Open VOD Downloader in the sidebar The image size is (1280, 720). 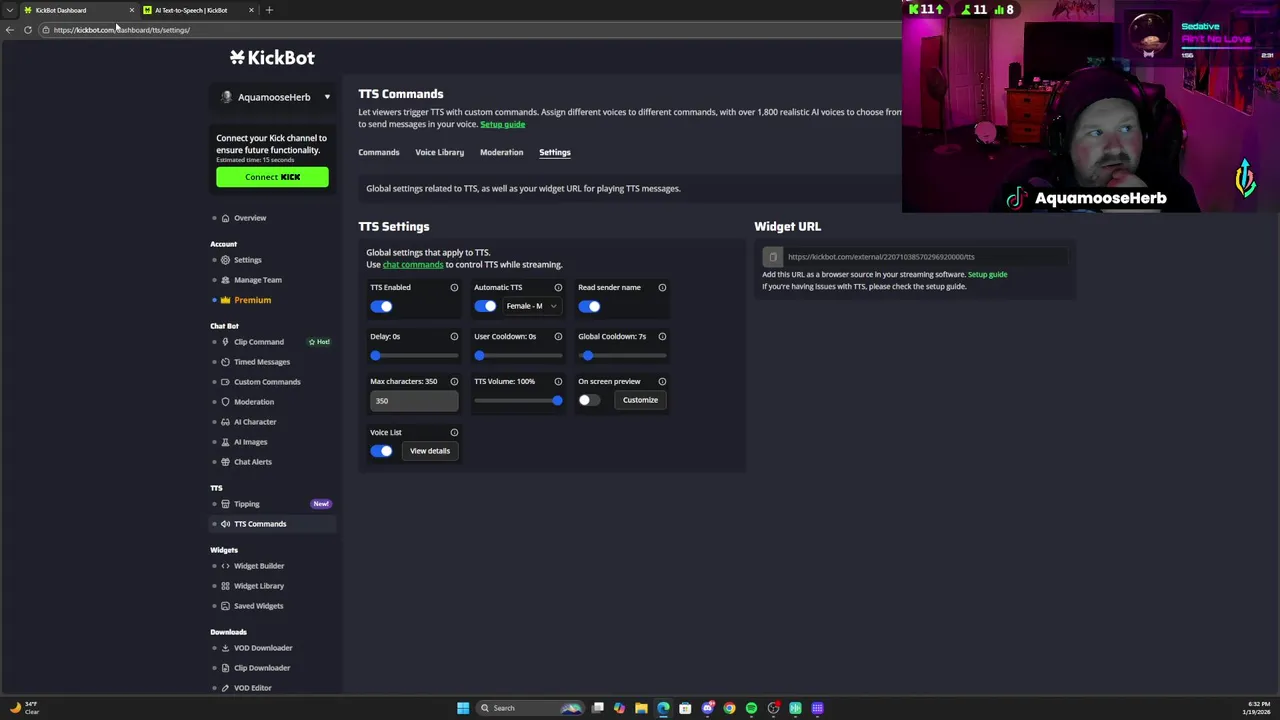(263, 648)
